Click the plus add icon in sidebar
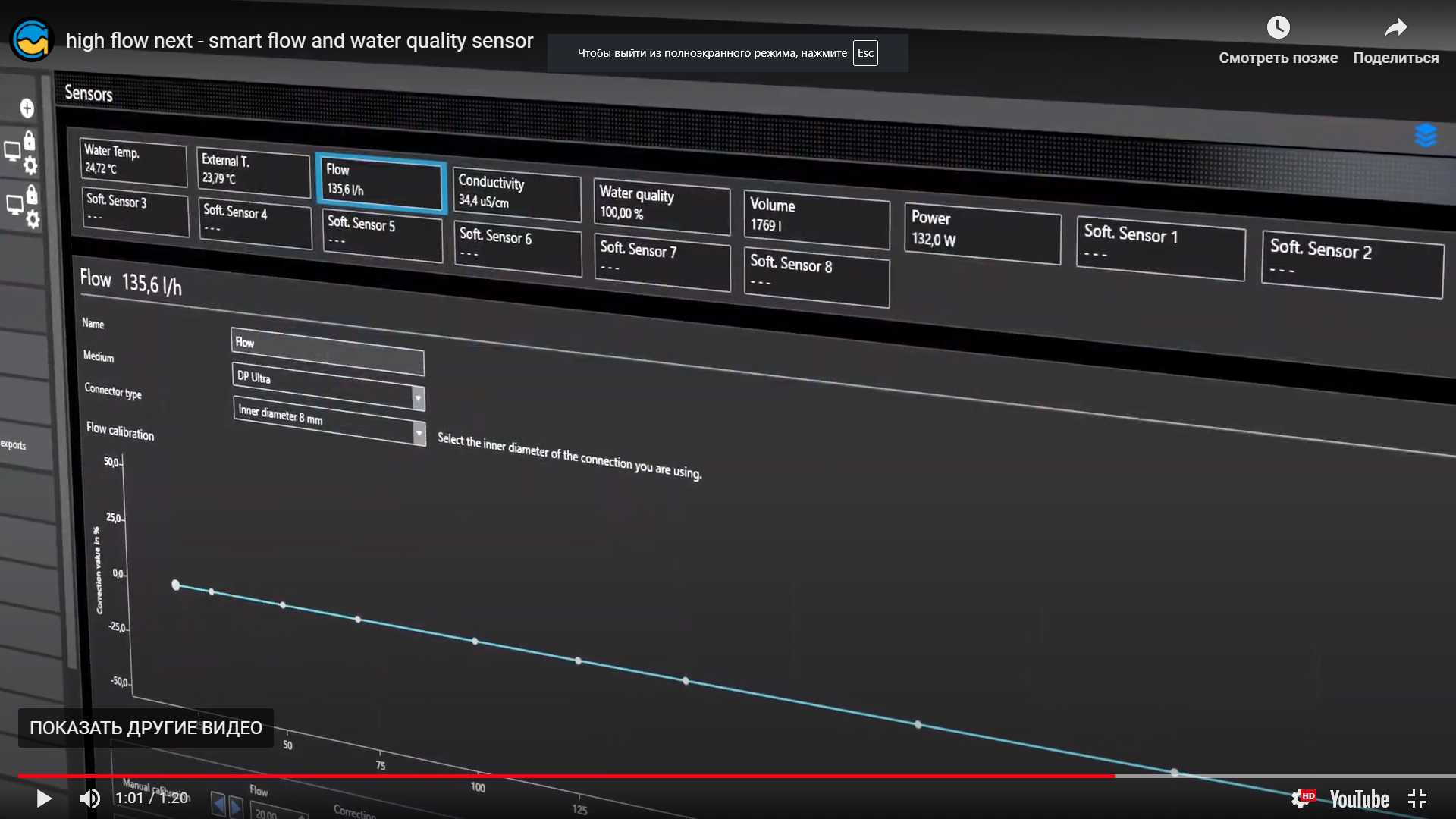The image size is (1456, 819). (27, 108)
